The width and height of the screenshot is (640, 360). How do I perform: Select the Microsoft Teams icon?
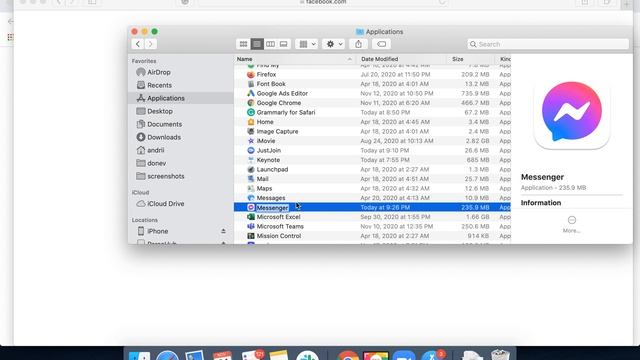(x=251, y=227)
